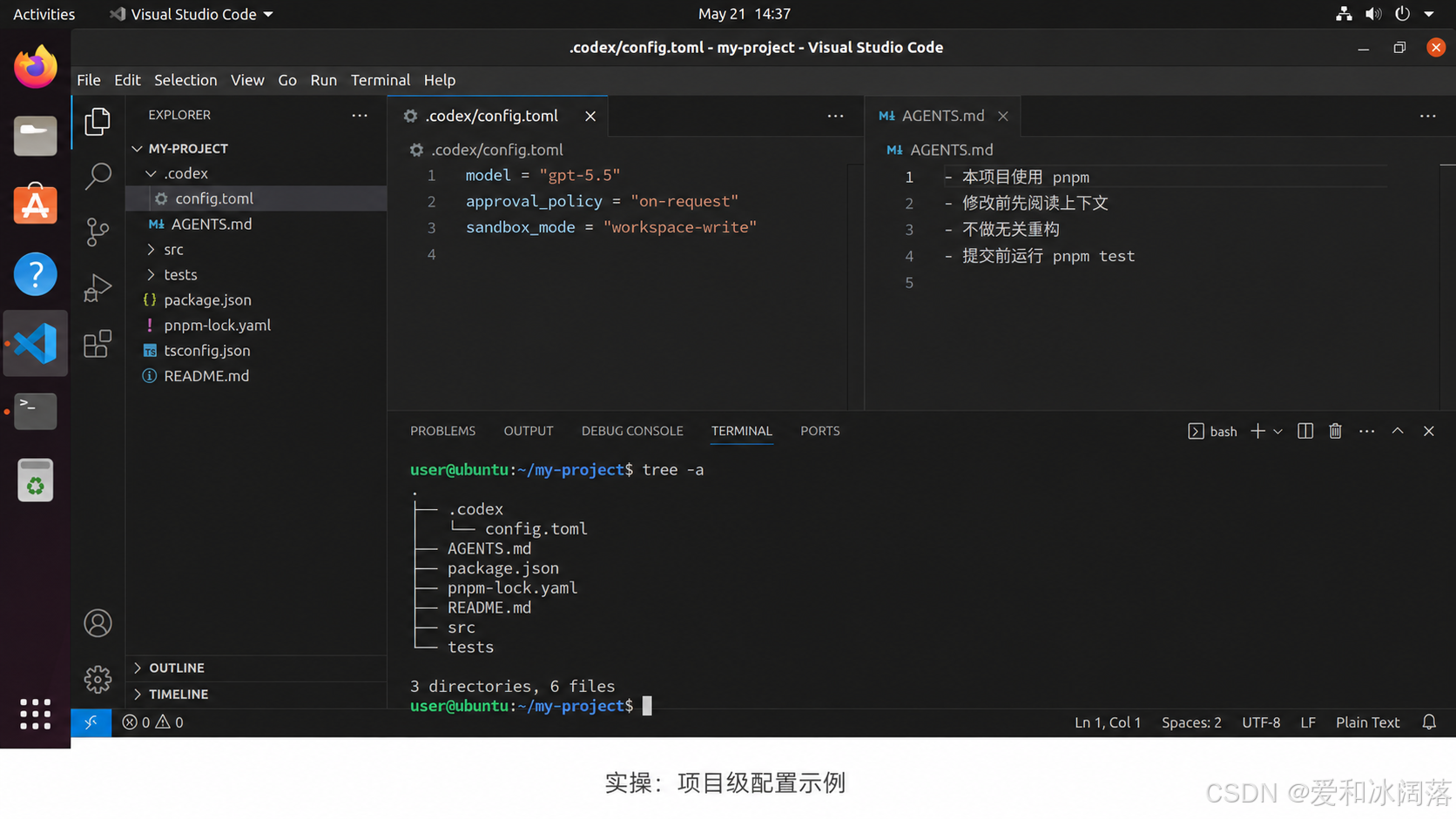Show errors and warnings count in status bar
The width and height of the screenshot is (1456, 819).
(x=152, y=722)
